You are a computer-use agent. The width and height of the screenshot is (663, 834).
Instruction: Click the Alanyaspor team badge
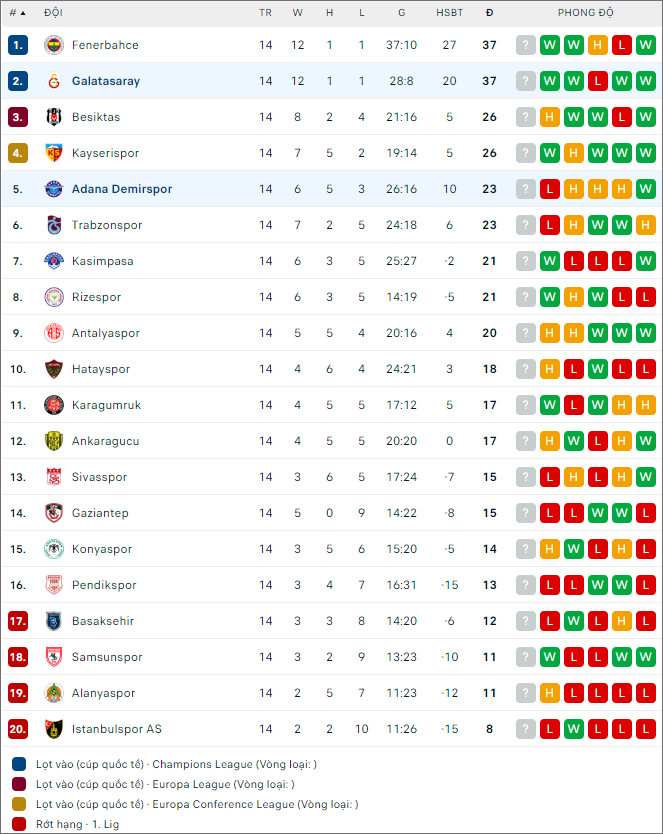click(x=54, y=693)
